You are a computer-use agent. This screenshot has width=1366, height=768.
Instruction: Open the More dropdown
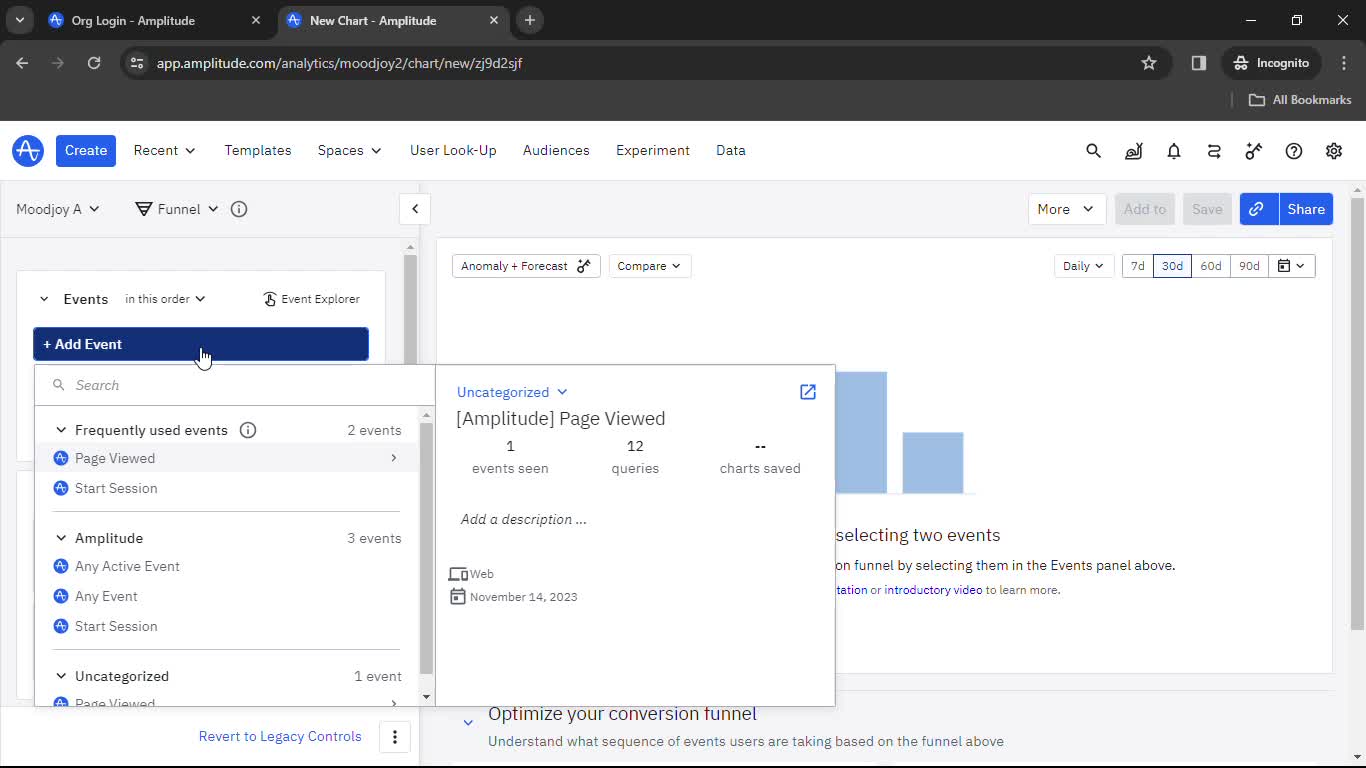click(1067, 209)
